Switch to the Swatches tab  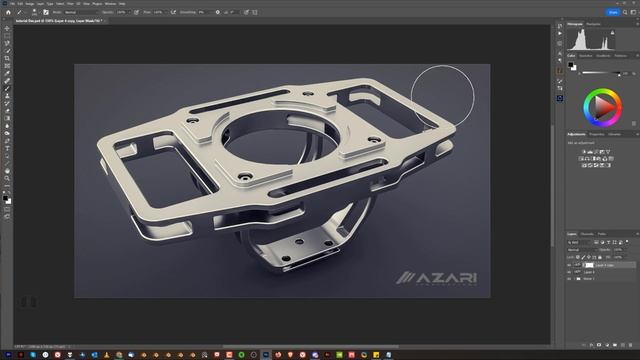pos(585,56)
